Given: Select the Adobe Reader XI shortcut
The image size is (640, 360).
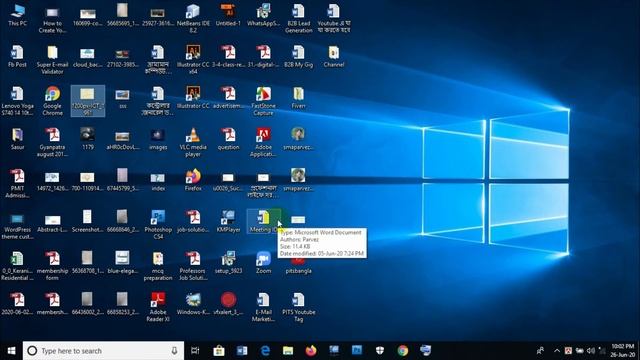Looking at the screenshot, I should coord(158,307).
